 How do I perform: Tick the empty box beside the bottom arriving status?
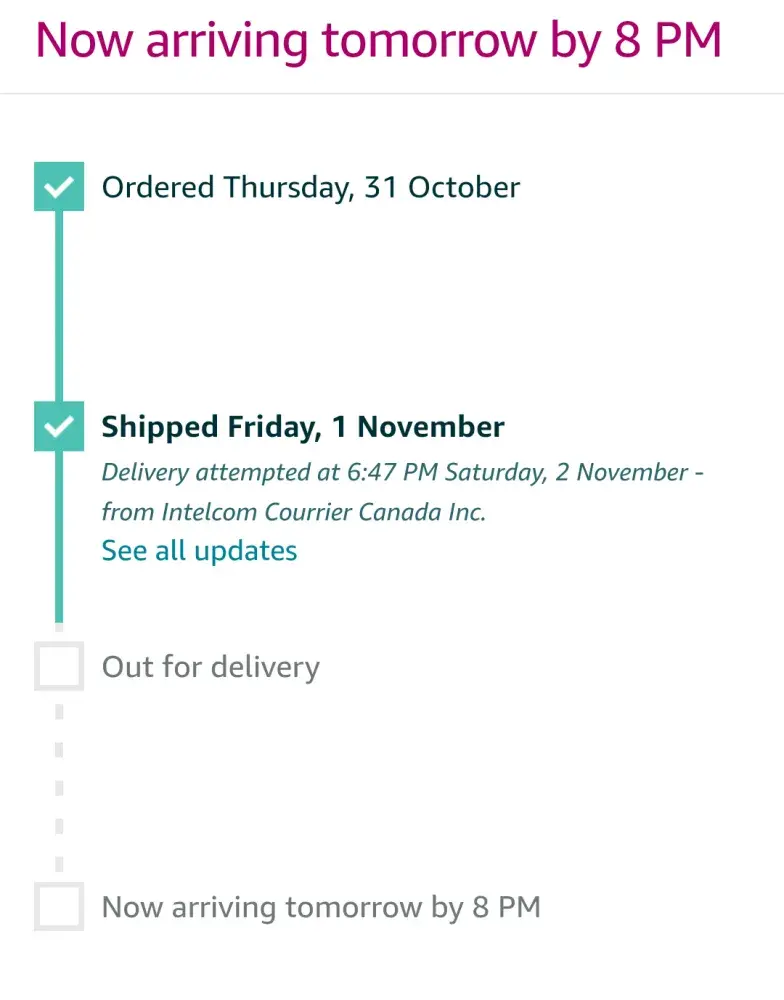[59, 907]
